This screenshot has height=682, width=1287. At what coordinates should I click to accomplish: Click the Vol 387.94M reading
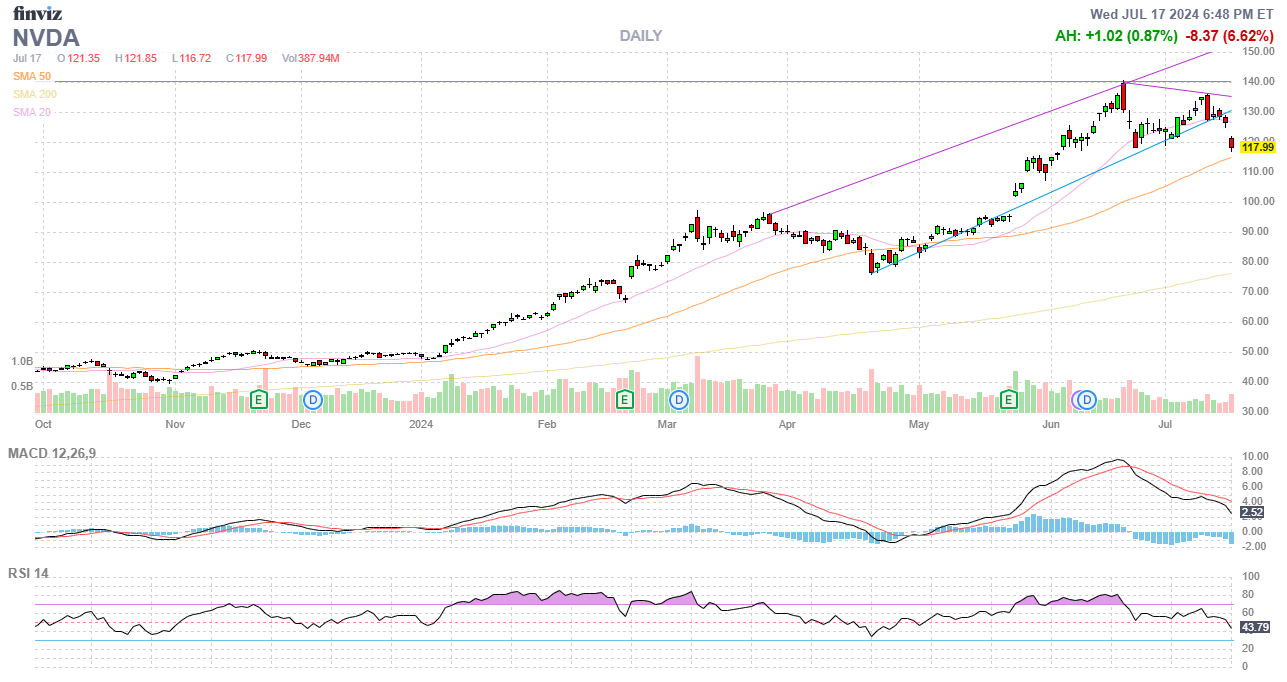coord(310,58)
